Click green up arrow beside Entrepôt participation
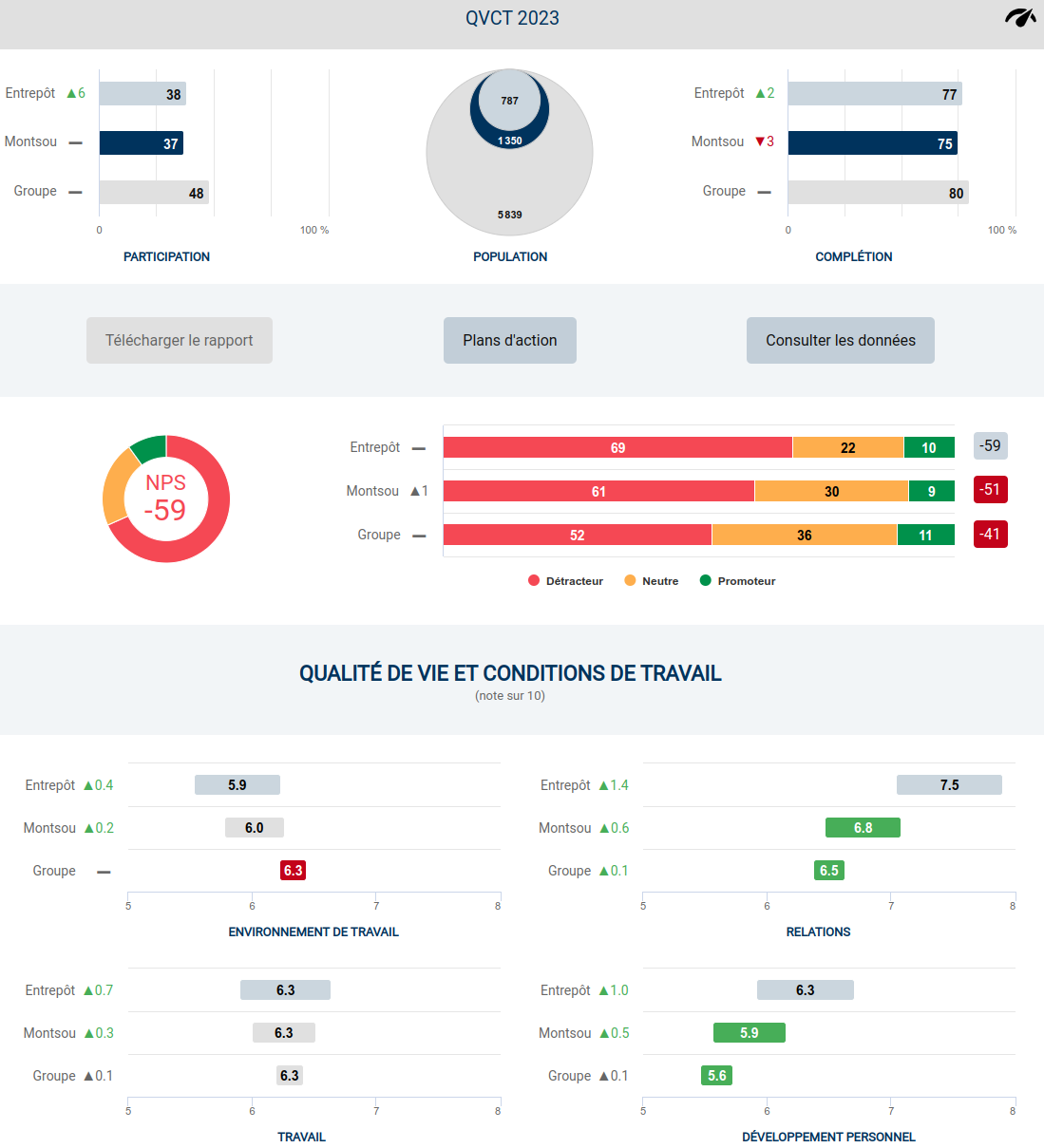The width and height of the screenshot is (1044, 1148). click(x=71, y=93)
